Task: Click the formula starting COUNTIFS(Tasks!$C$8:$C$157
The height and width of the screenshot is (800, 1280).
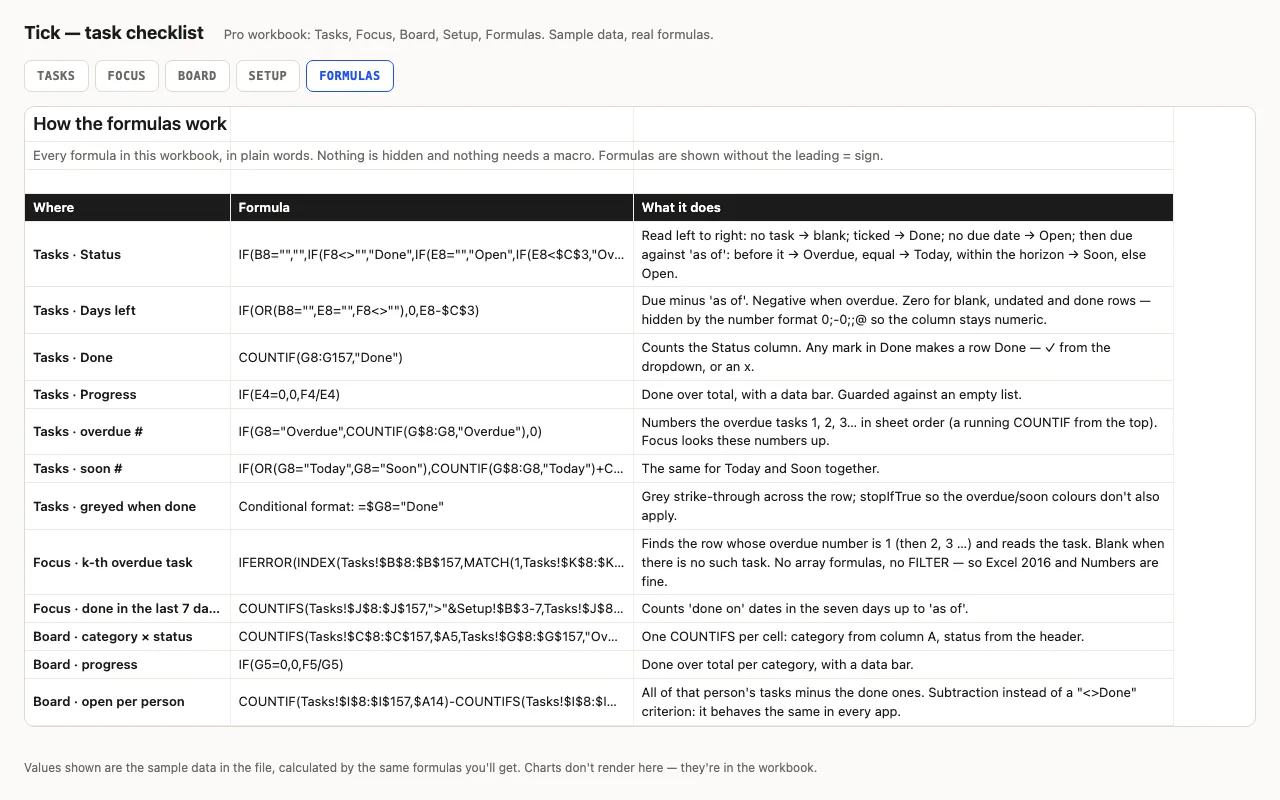Action: pyautogui.click(x=432, y=636)
